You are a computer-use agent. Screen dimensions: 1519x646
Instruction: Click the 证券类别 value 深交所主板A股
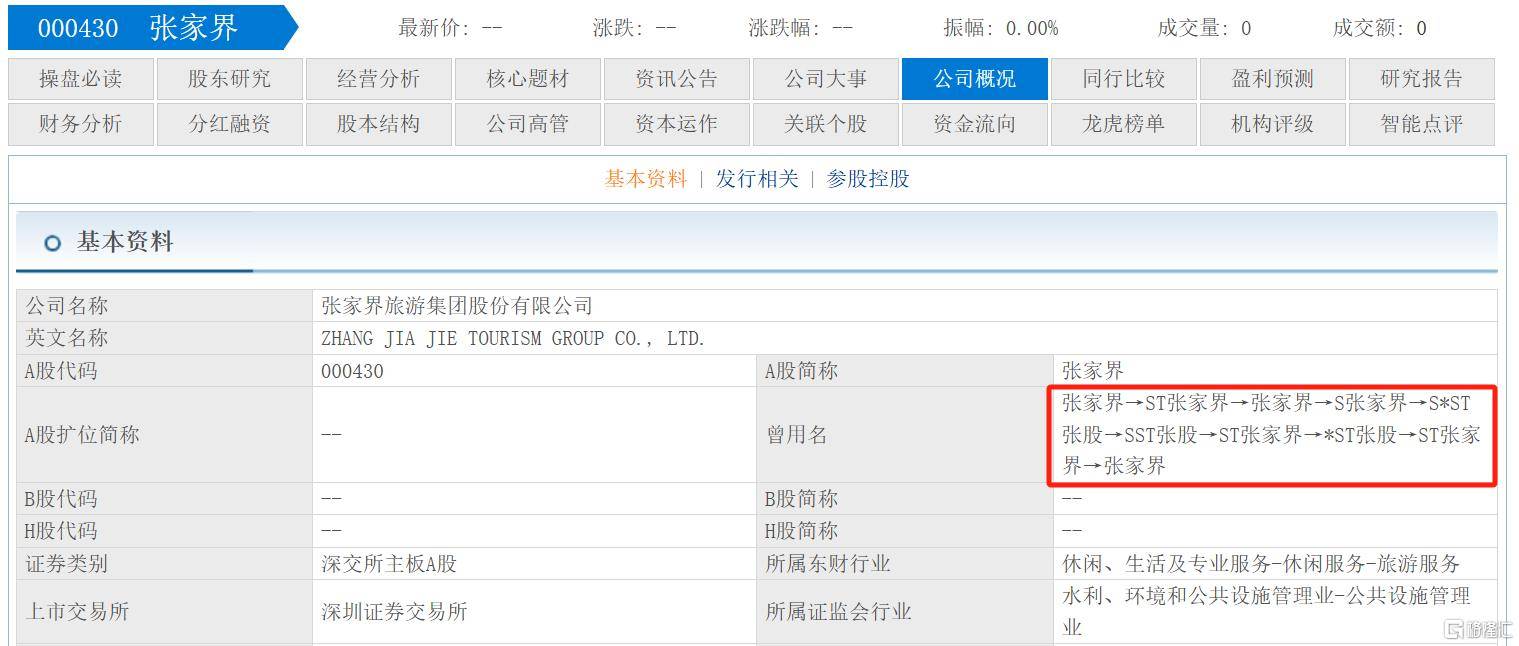(x=389, y=564)
